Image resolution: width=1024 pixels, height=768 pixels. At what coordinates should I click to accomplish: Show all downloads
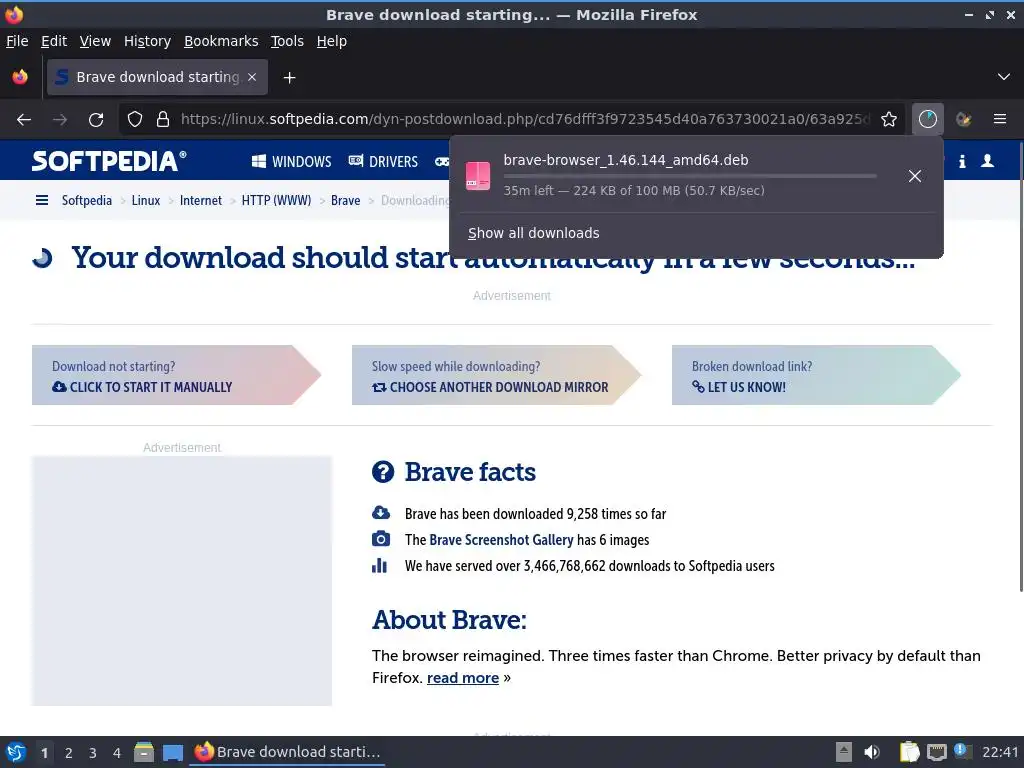tap(534, 233)
